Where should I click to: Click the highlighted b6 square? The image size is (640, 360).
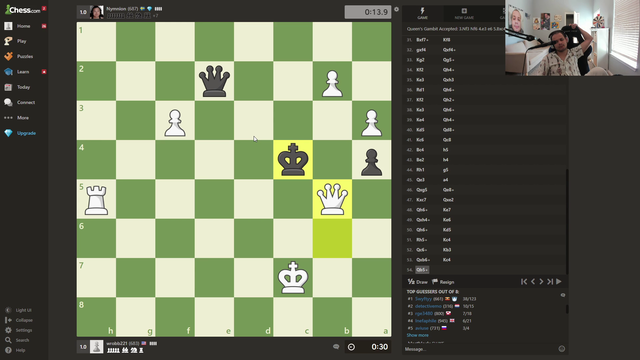click(332, 238)
